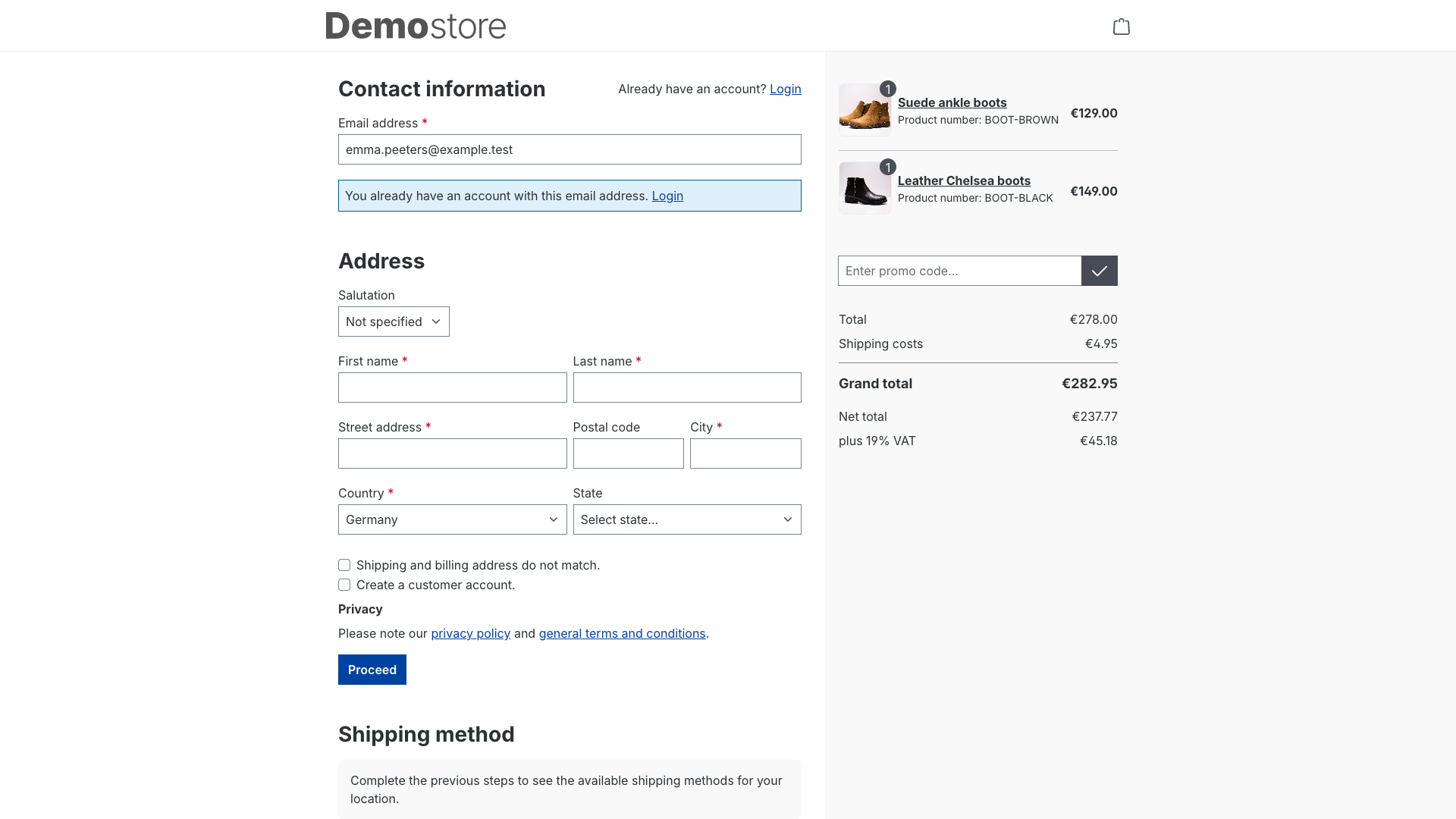Click quantity badge on Leather Chelsea boots
The height and width of the screenshot is (819, 1456).
[888, 167]
